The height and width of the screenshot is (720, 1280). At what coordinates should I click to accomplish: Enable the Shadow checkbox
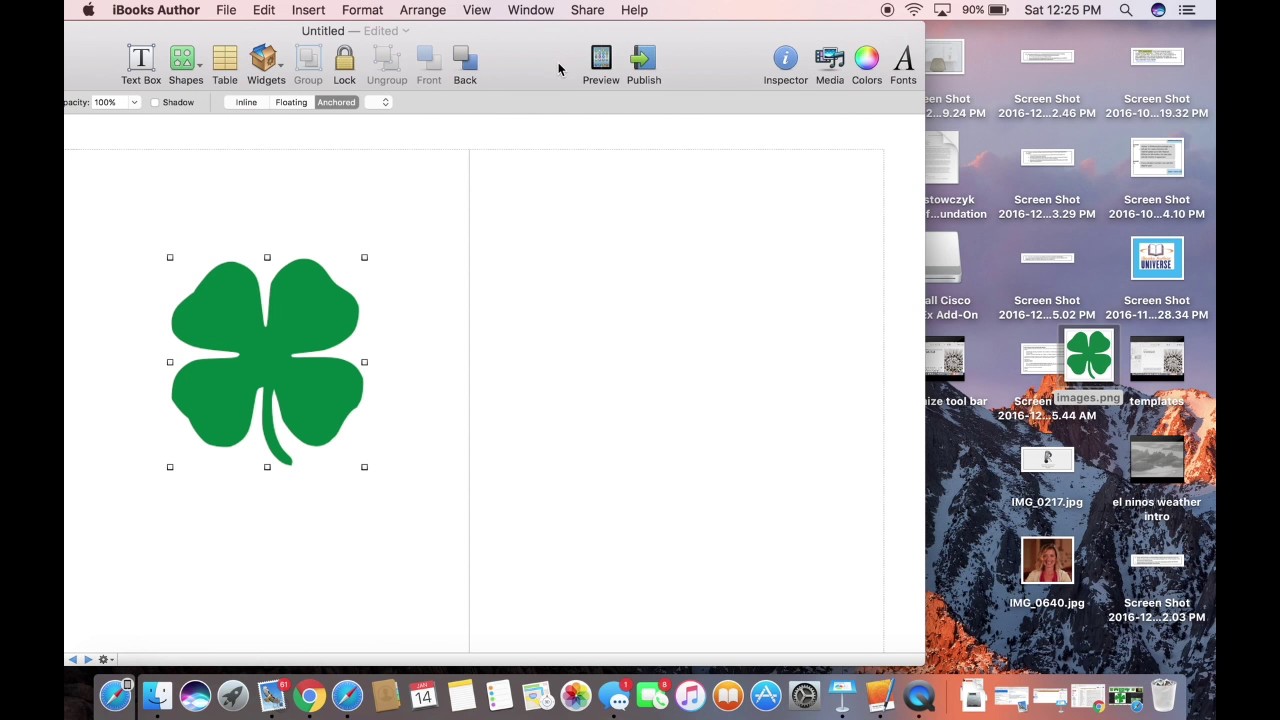pos(155,102)
